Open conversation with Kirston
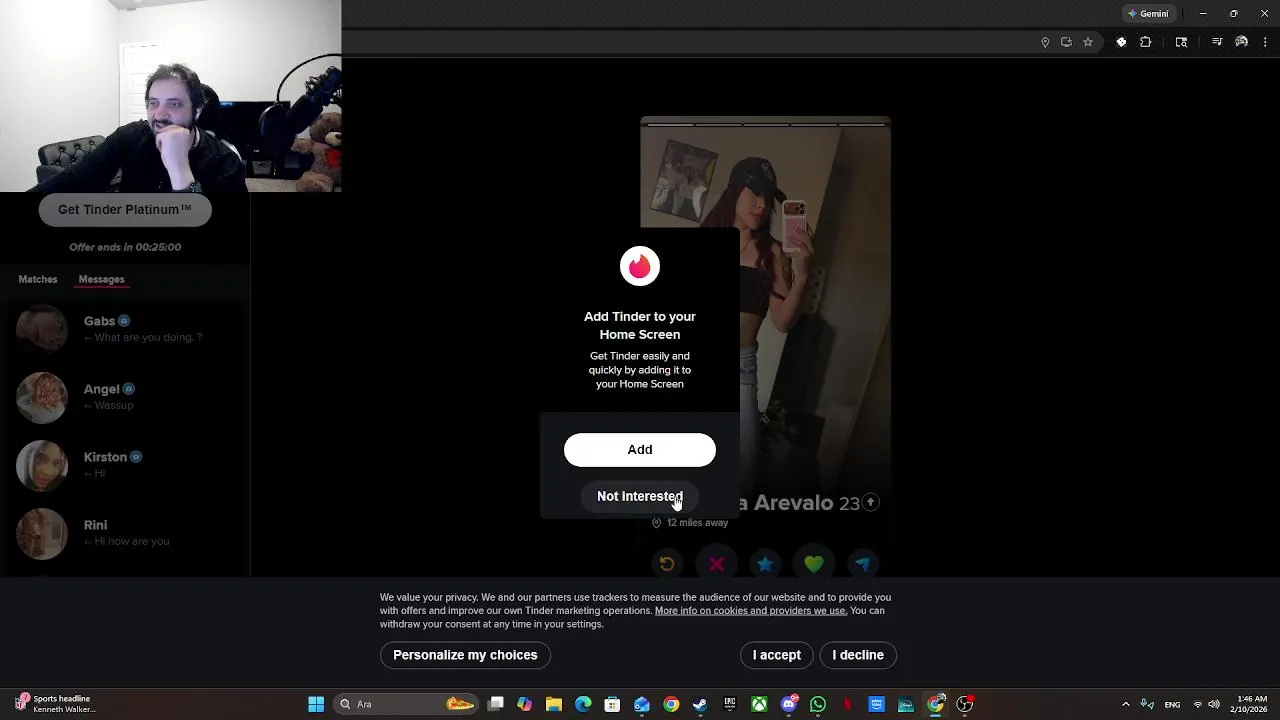 (x=125, y=465)
